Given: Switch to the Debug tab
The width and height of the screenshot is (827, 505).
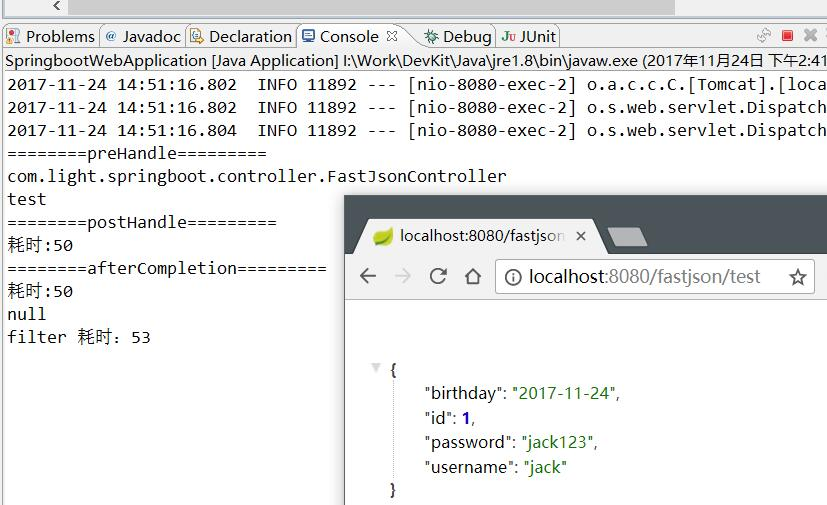Looking at the screenshot, I should pyautogui.click(x=458, y=36).
